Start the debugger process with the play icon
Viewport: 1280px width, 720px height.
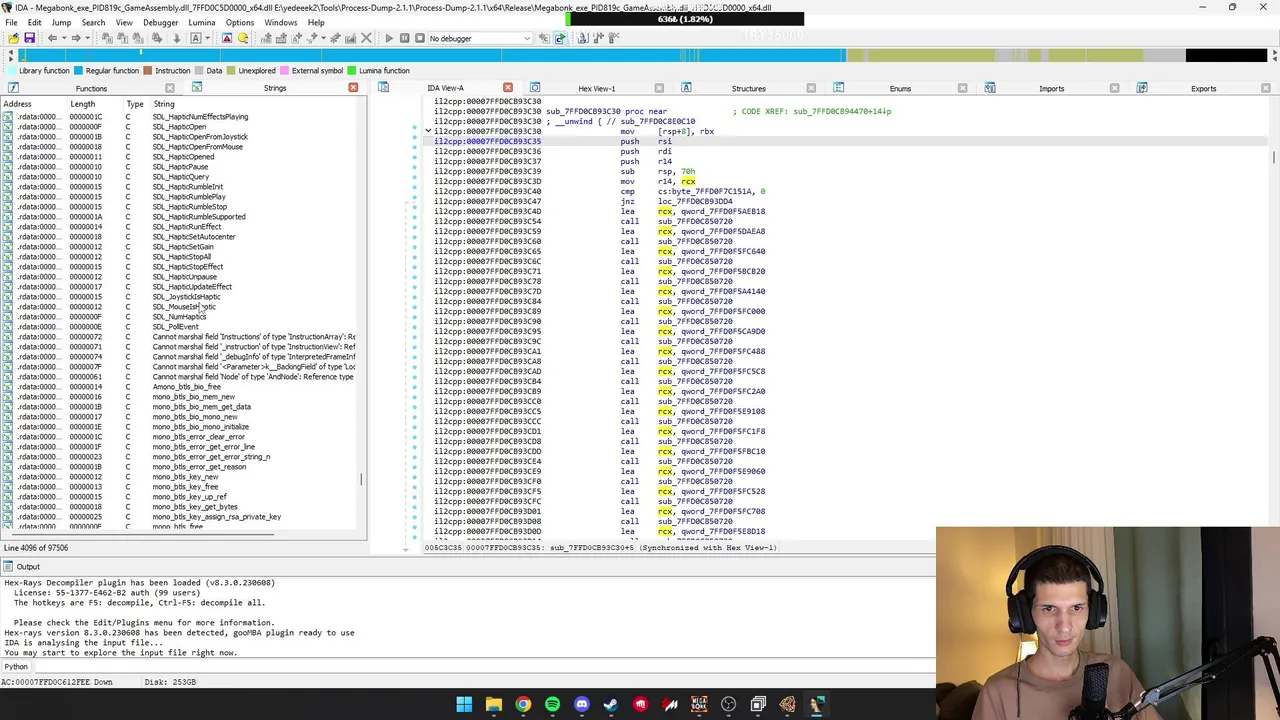(389, 38)
